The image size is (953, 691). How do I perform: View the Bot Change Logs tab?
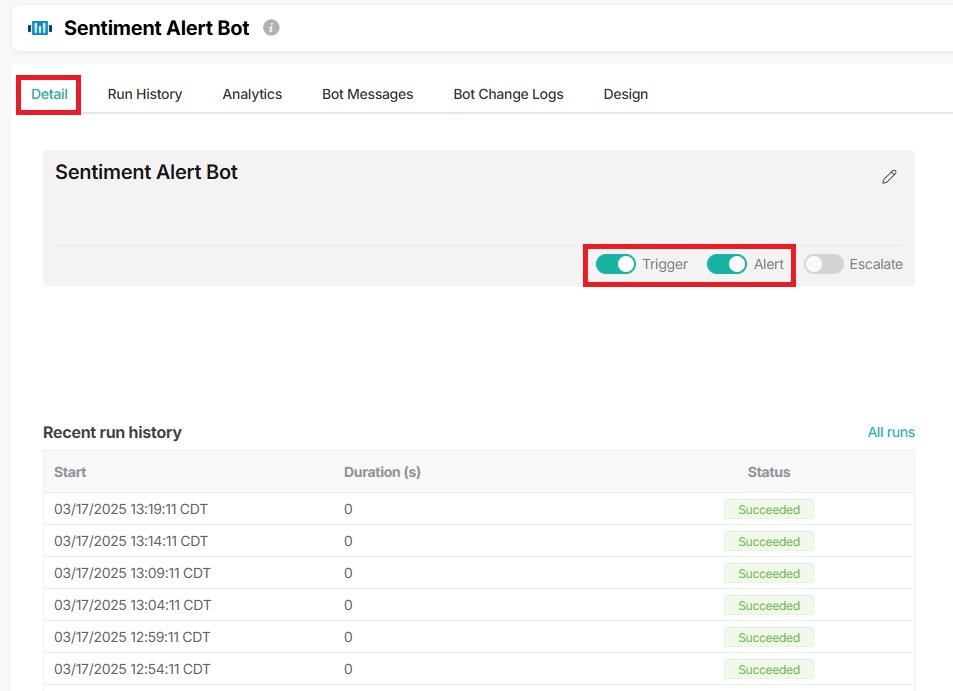[508, 94]
